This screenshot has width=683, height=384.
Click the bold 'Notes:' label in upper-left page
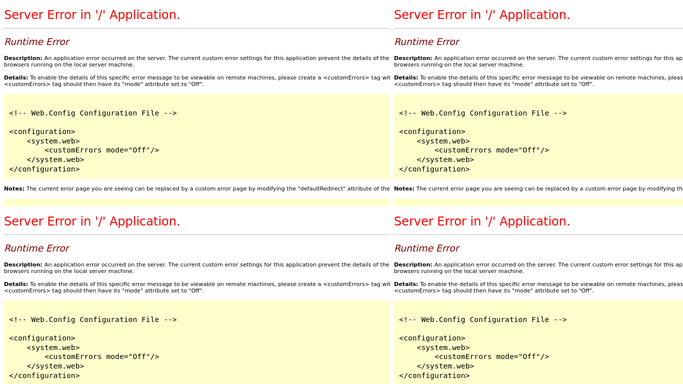pos(14,189)
